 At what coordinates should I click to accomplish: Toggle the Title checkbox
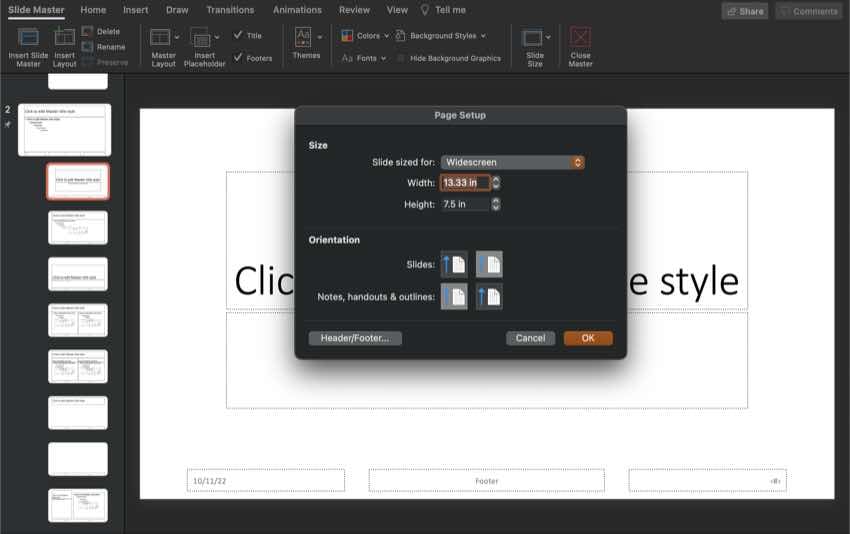pos(238,35)
